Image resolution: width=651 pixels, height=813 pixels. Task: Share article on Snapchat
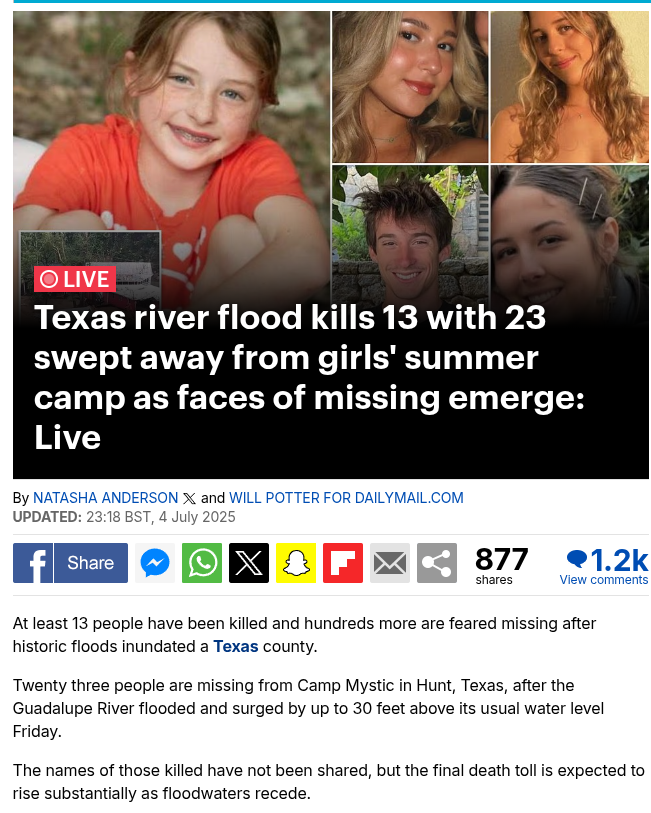pos(296,563)
